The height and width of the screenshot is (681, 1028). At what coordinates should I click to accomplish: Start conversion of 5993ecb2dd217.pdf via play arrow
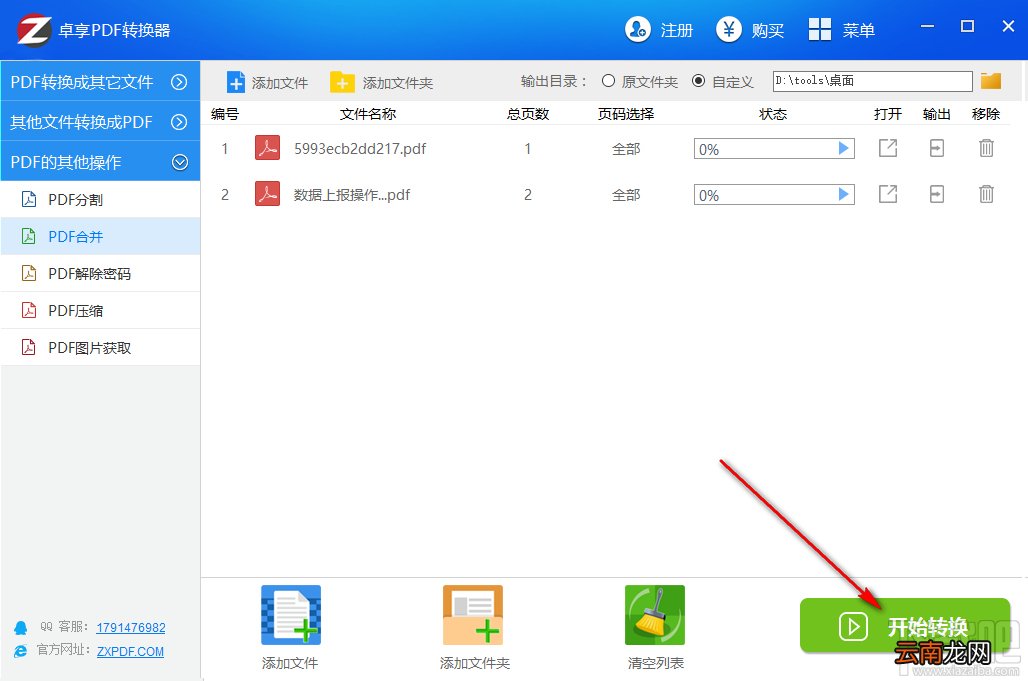[x=844, y=149]
